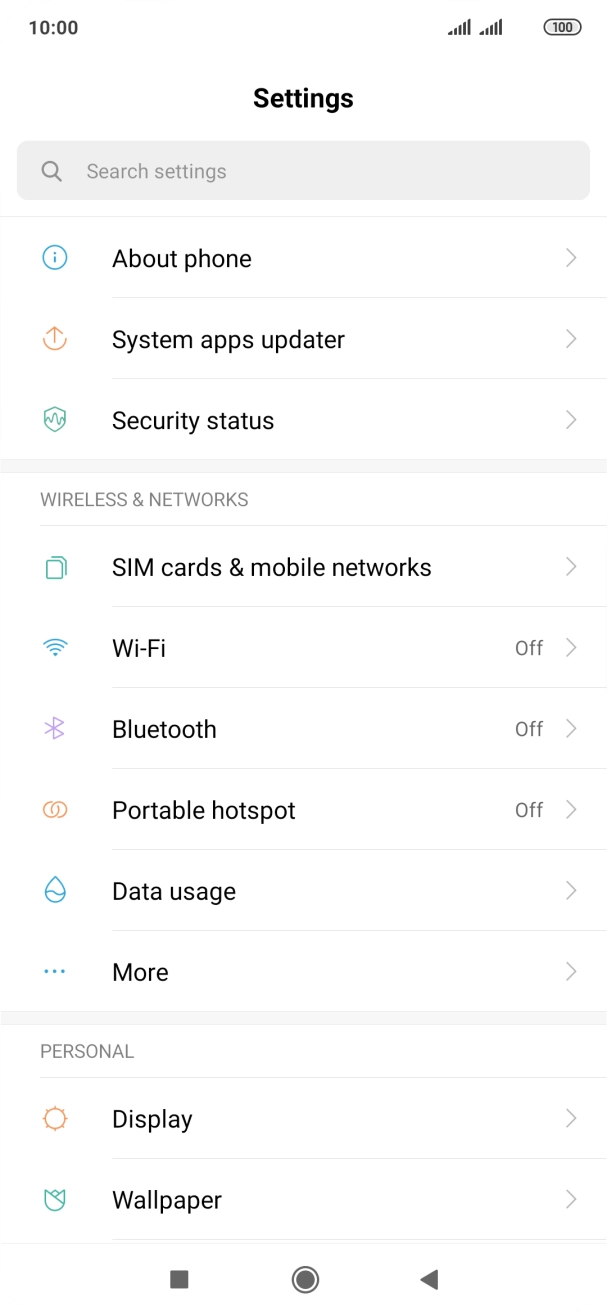Tap the Display sun icon
The image size is (607, 1316).
coord(55,1118)
